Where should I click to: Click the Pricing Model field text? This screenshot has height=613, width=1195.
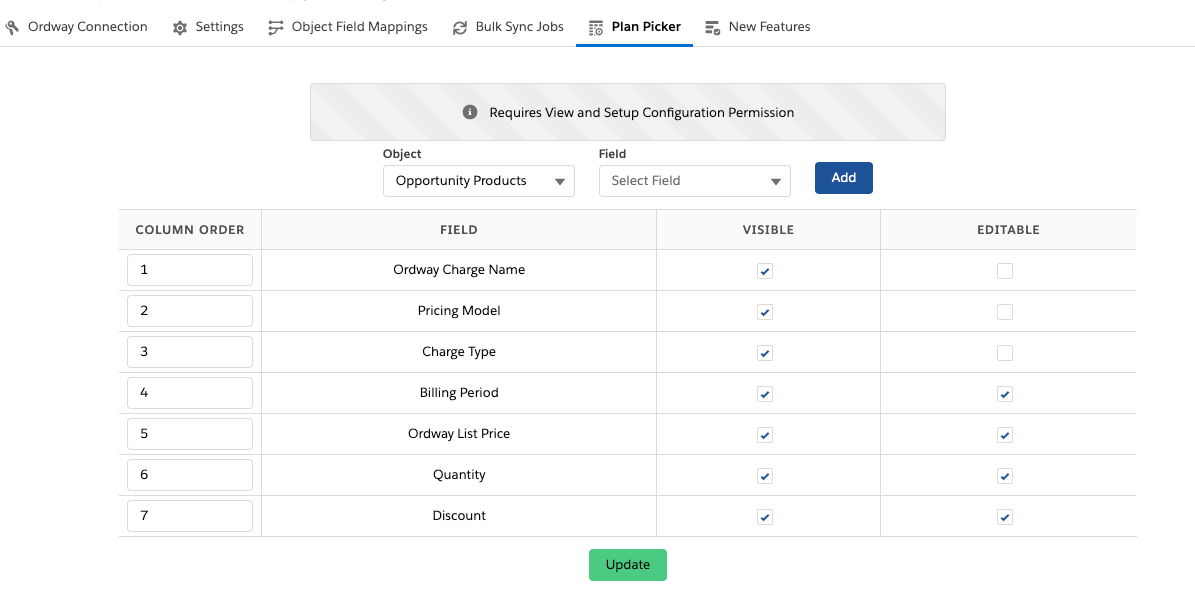[x=459, y=311]
